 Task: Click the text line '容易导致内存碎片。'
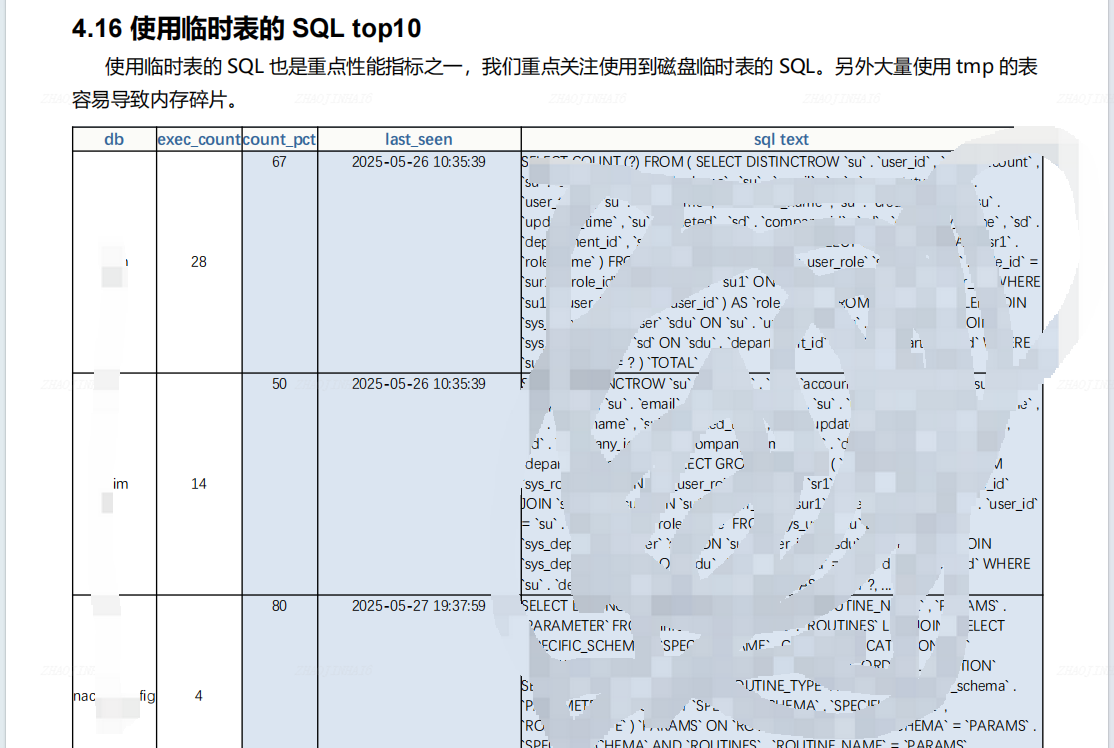[155, 99]
